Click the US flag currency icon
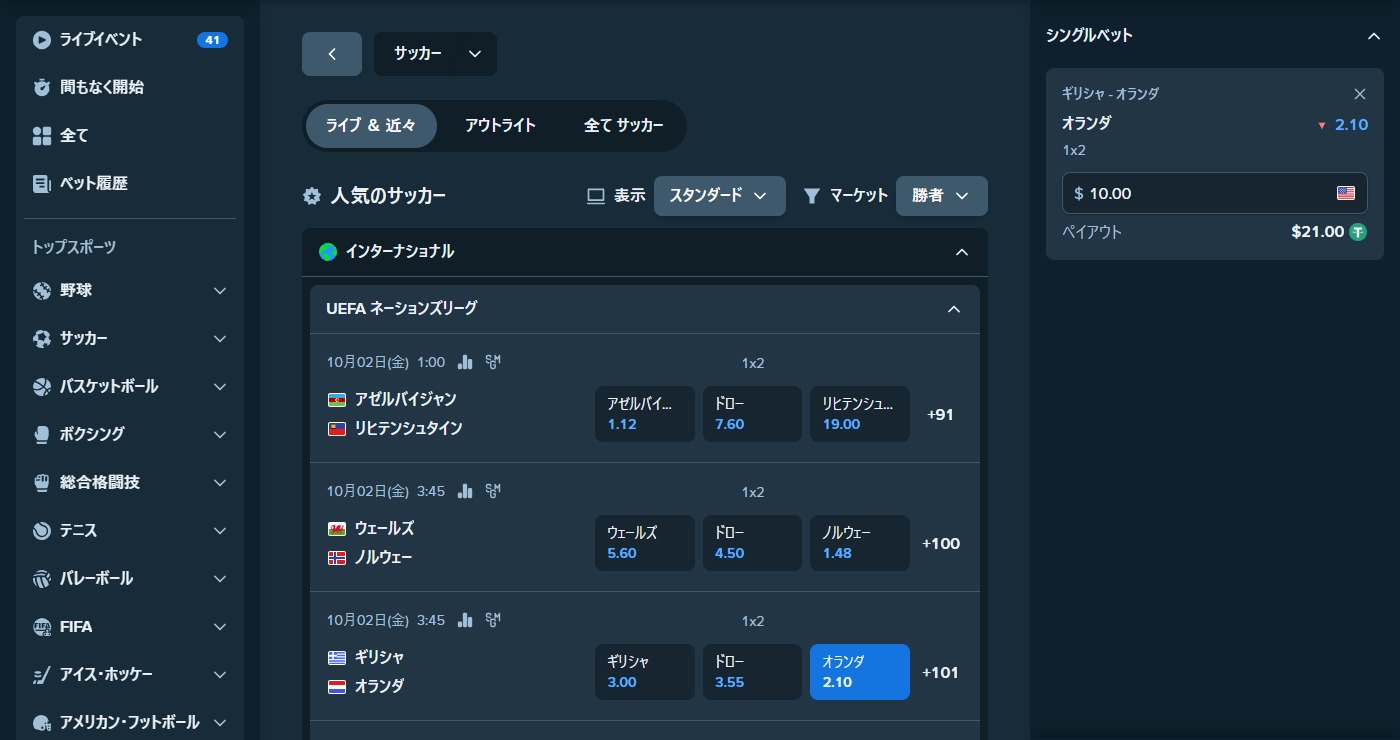Image resolution: width=1400 pixels, height=740 pixels. [x=1346, y=194]
